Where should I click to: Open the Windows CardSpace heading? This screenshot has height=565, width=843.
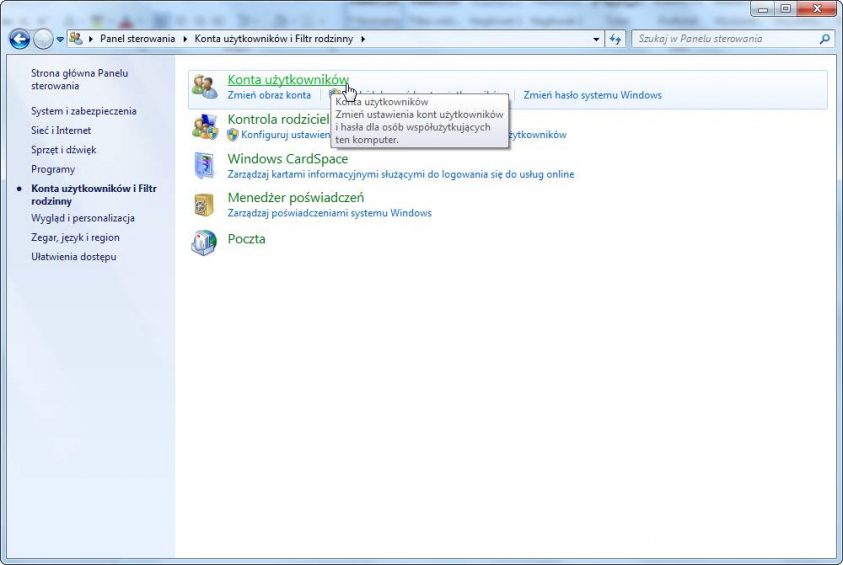click(x=288, y=159)
